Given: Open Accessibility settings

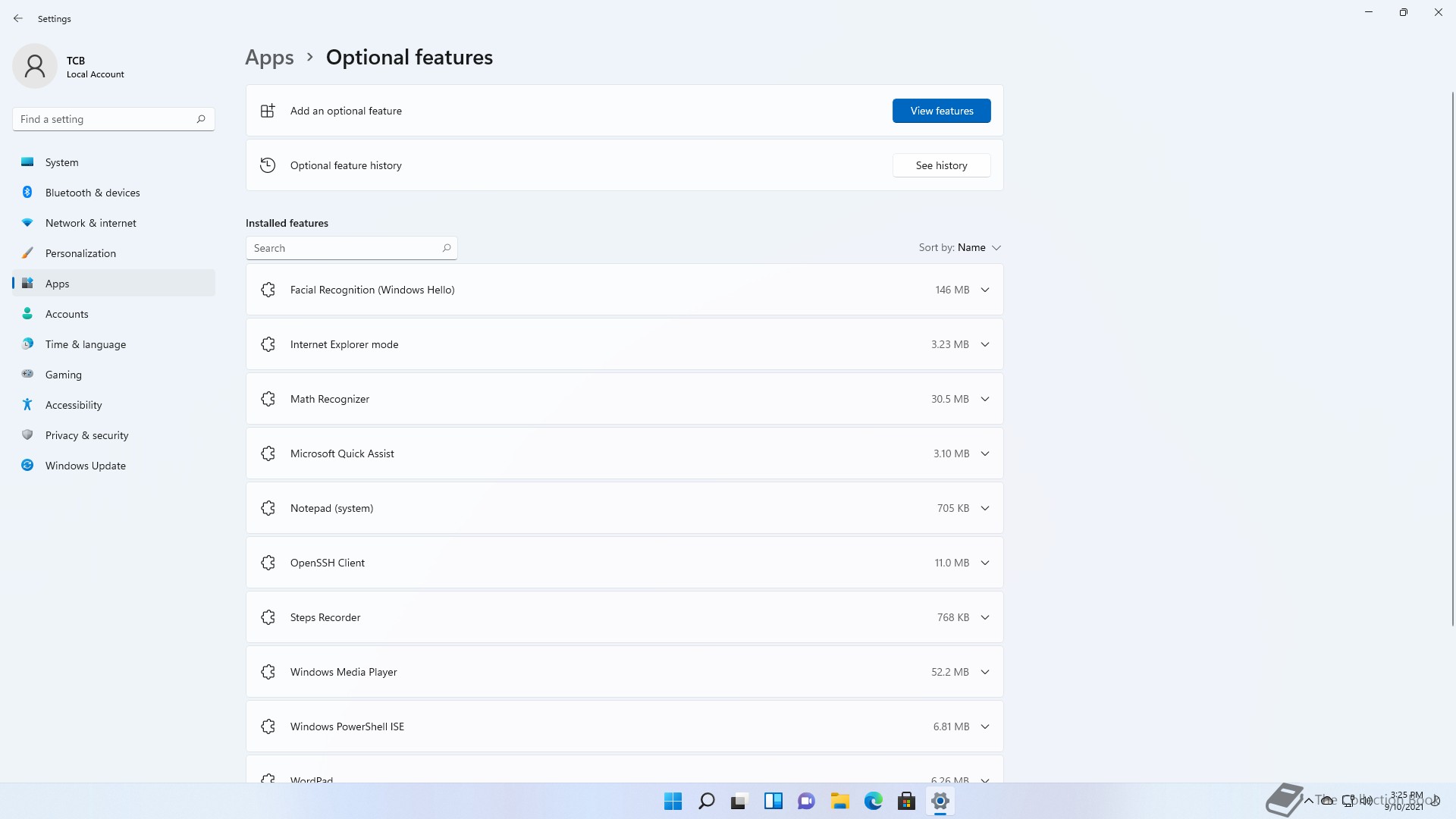Looking at the screenshot, I should tap(114, 405).
